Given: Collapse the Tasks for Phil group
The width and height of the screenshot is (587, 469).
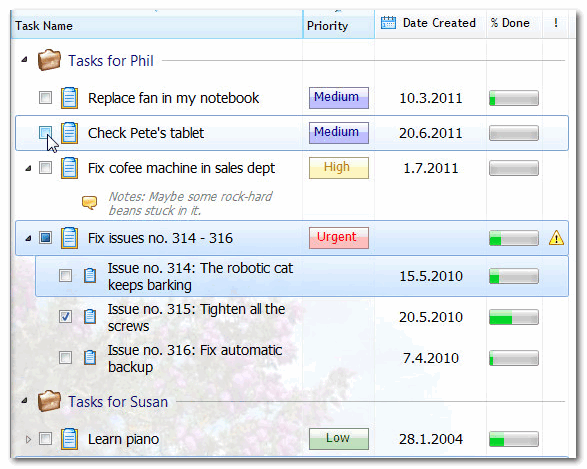Looking at the screenshot, I should coord(24,60).
